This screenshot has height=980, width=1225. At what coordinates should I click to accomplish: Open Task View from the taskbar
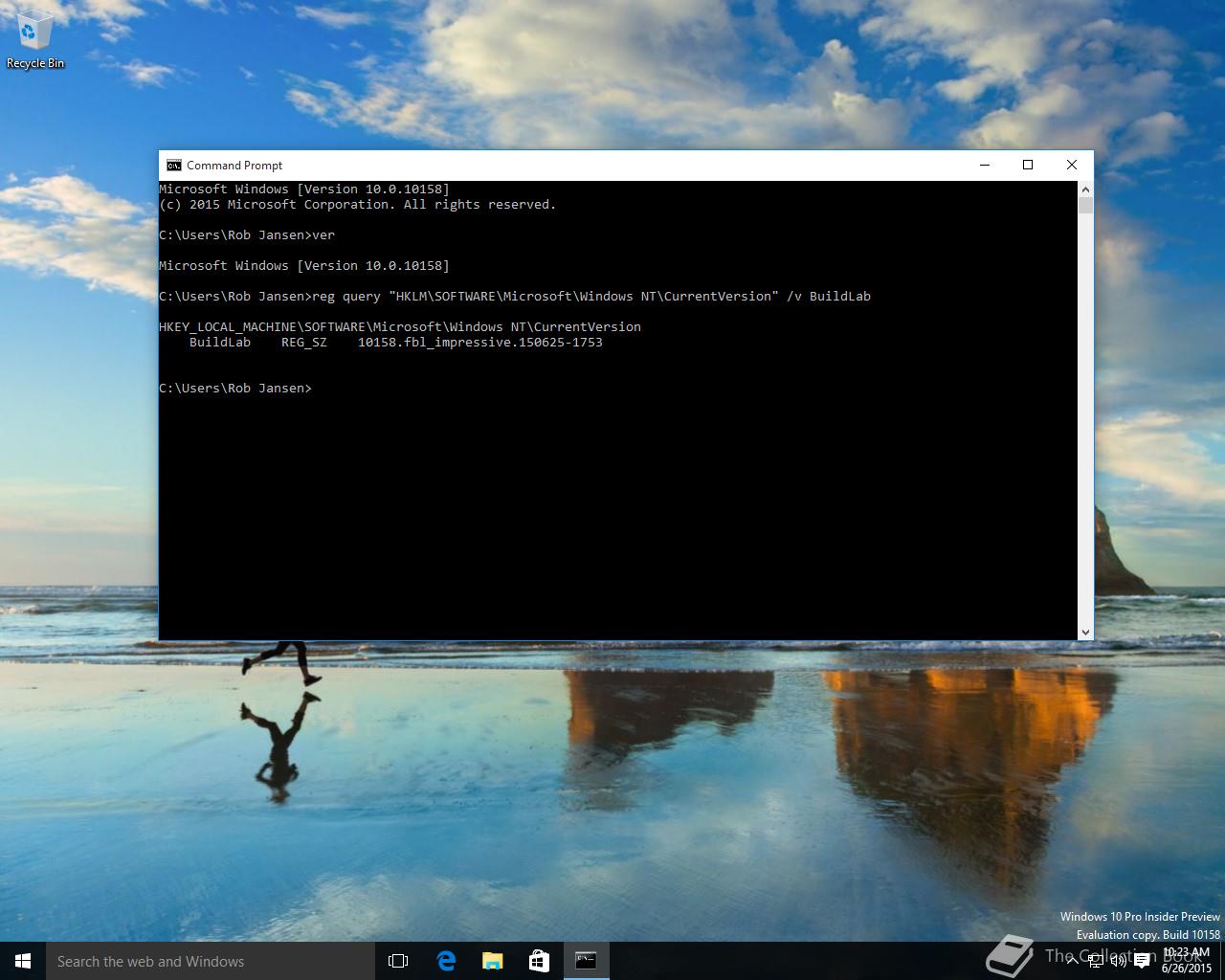click(x=398, y=961)
